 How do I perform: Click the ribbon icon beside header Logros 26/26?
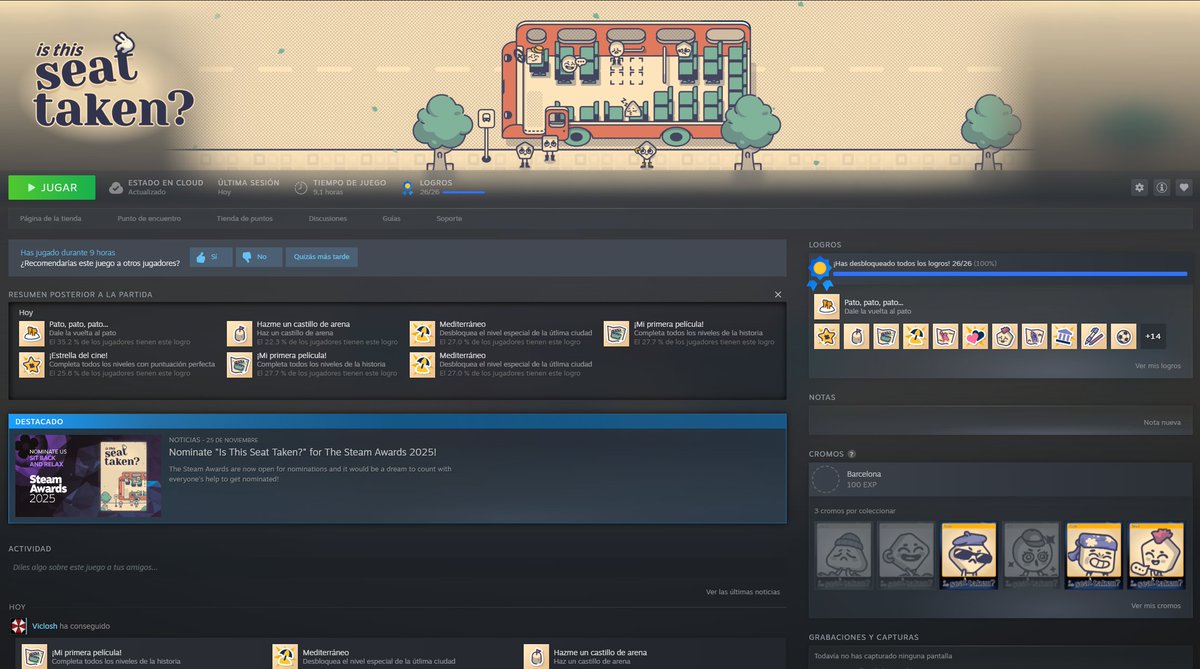[x=408, y=187]
